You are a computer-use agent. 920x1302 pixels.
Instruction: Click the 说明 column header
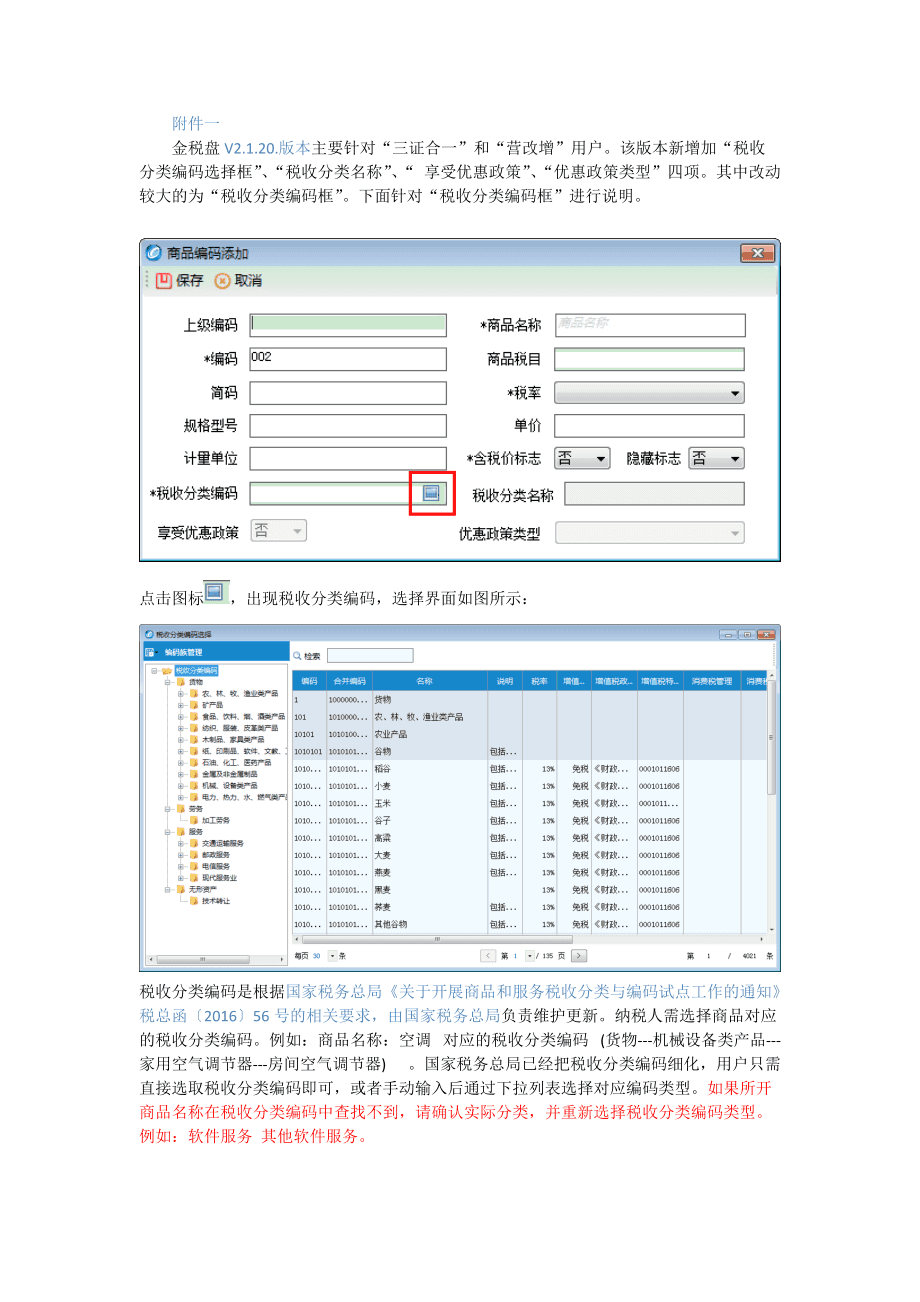(505, 681)
